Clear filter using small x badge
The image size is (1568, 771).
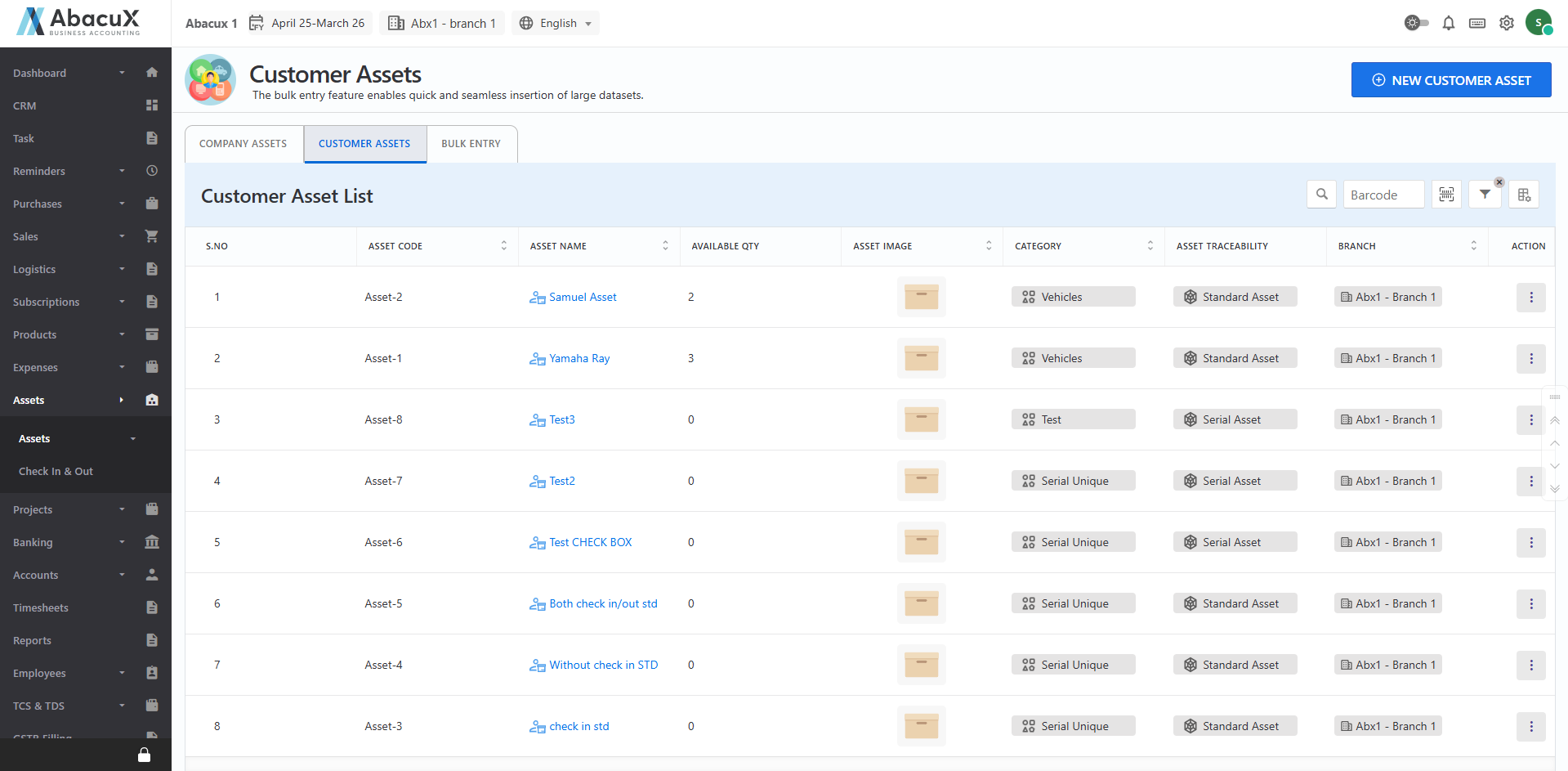1499,182
